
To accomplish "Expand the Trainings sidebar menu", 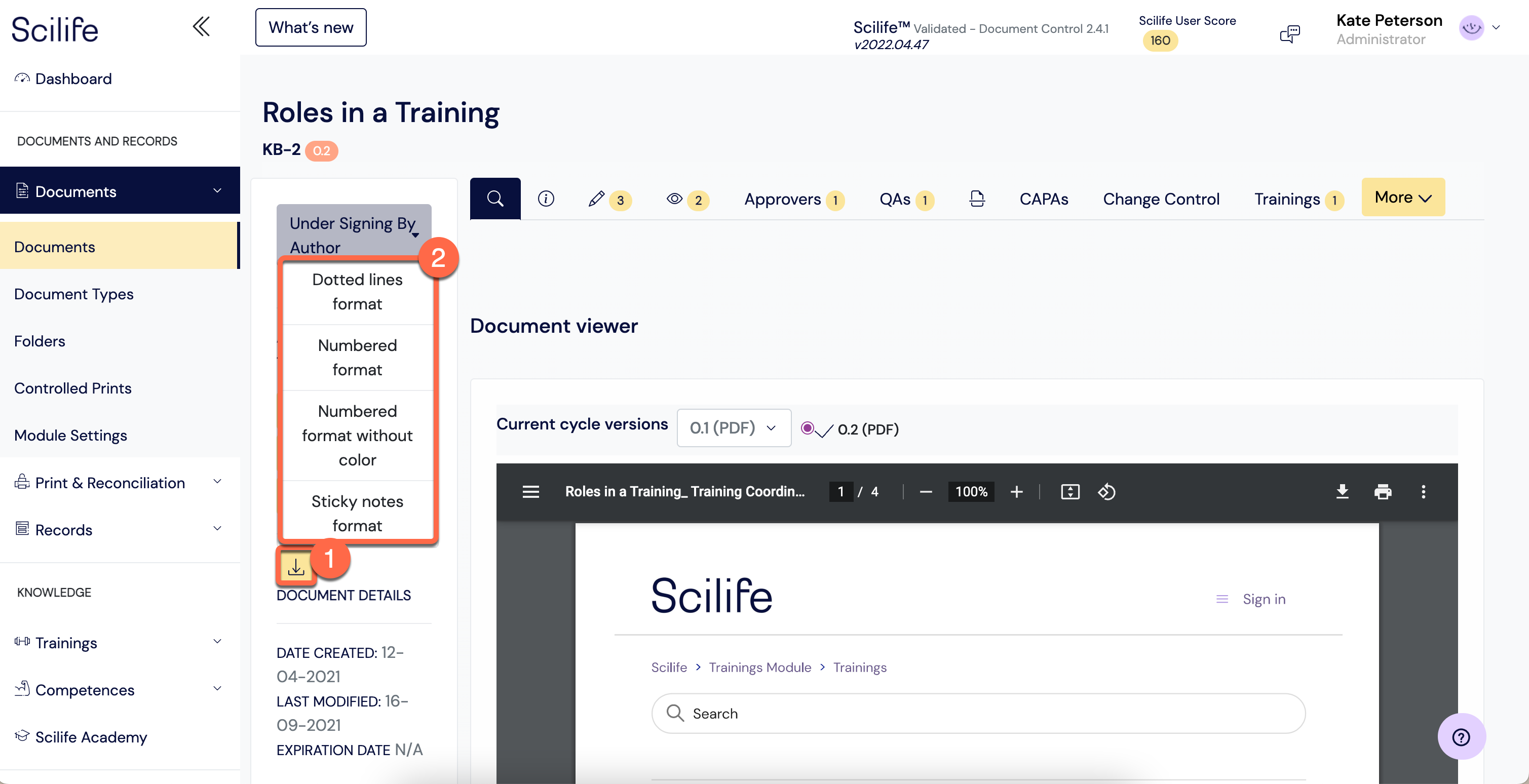I will click(217, 641).
